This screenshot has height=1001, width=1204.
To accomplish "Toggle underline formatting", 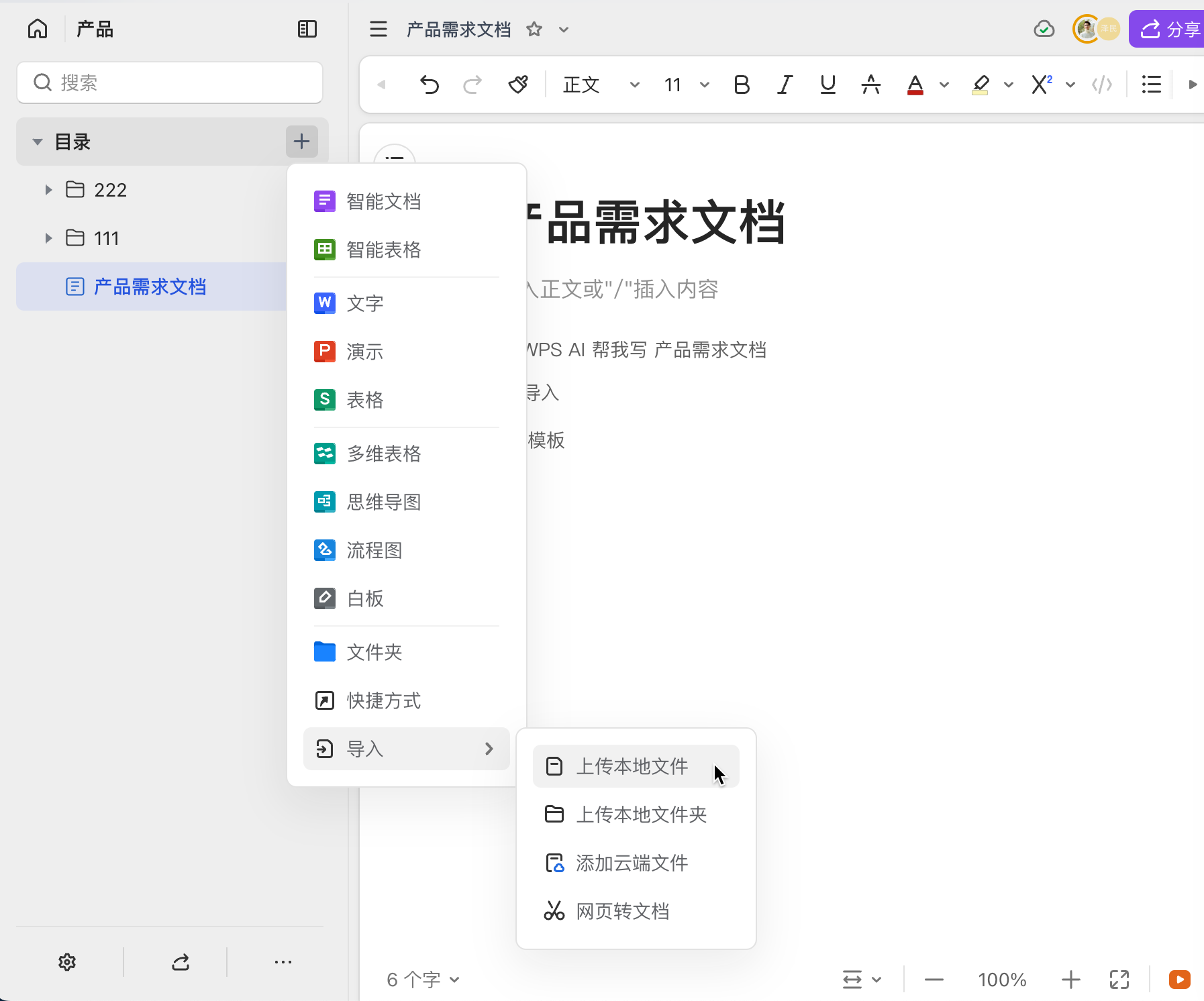I will [x=828, y=85].
